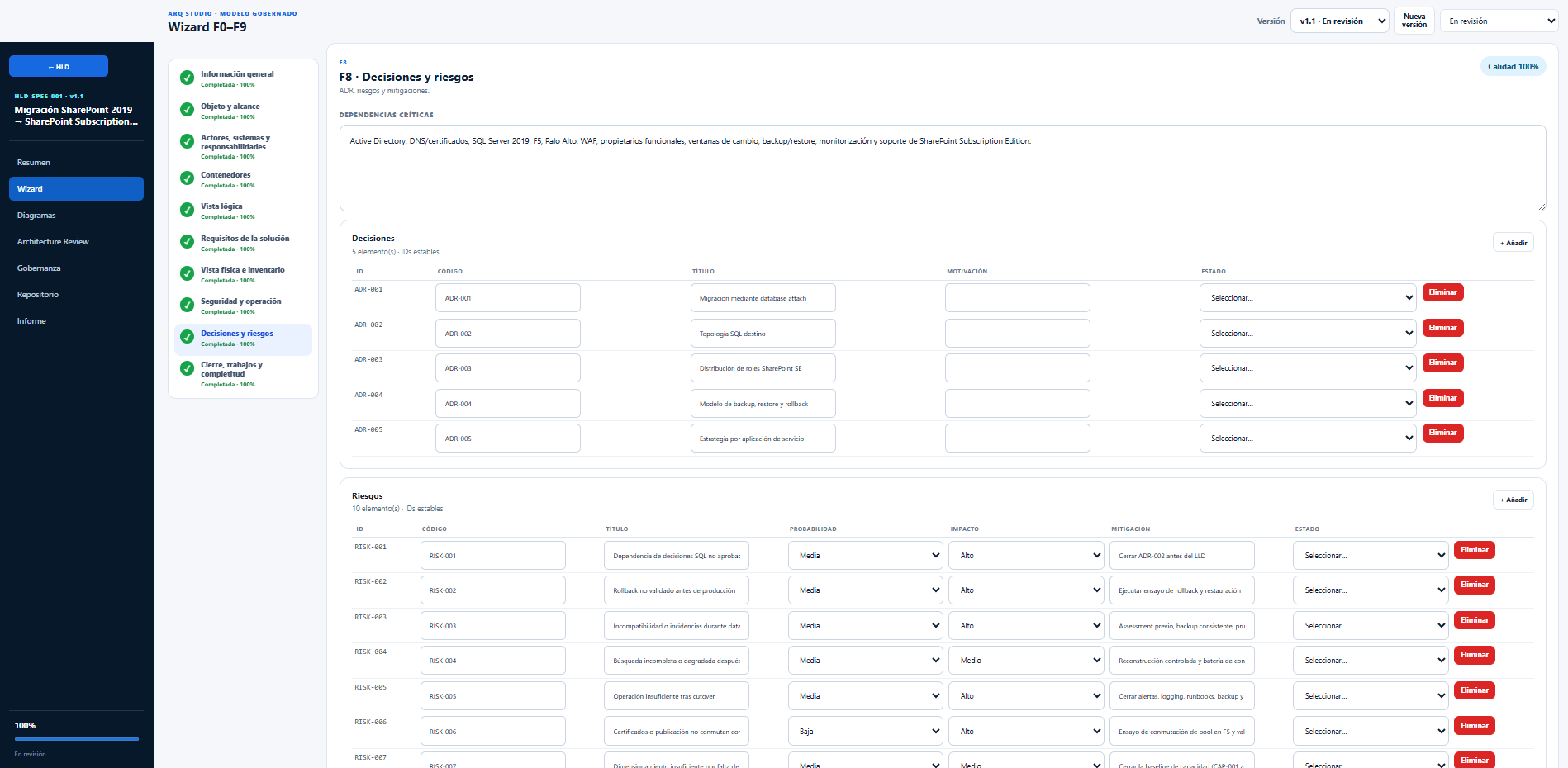Click the 100% progress bar in sidebar
The height and width of the screenshot is (768, 1568).
point(77,739)
